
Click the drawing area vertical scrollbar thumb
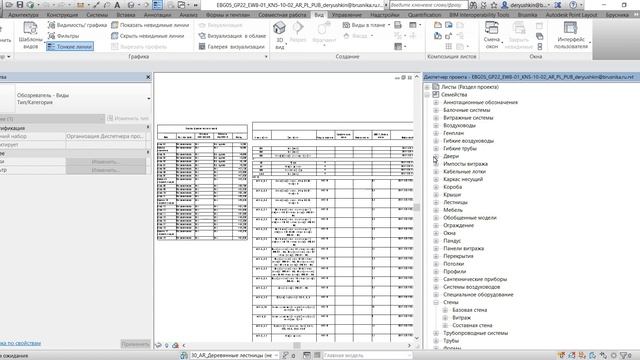click(x=417, y=207)
